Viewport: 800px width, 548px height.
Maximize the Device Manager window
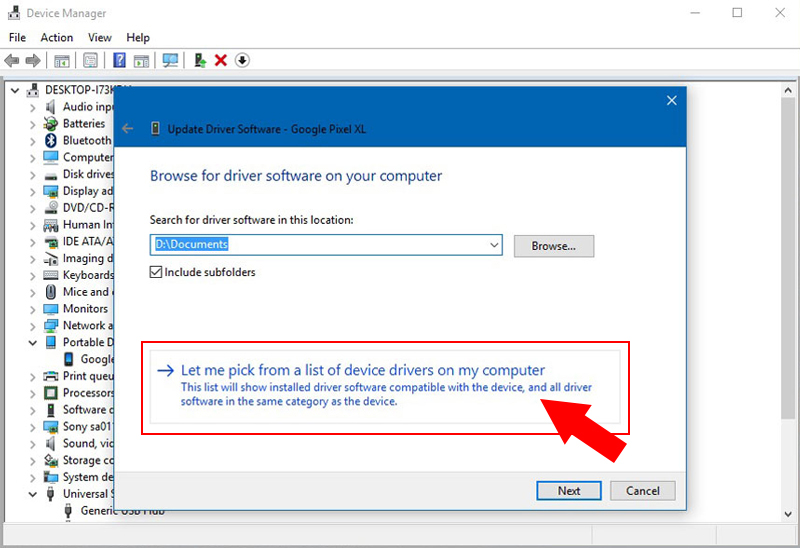(737, 13)
